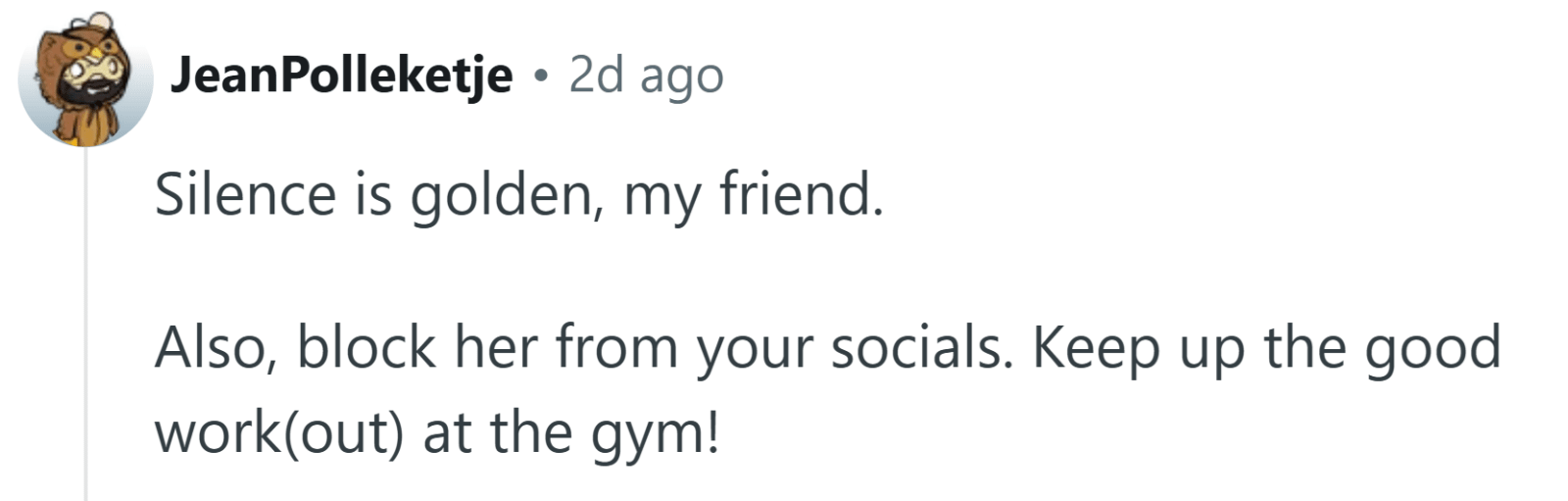Click the word 'work(out)' in the last line
This screenshot has height=501, width=1568.
coord(279,433)
